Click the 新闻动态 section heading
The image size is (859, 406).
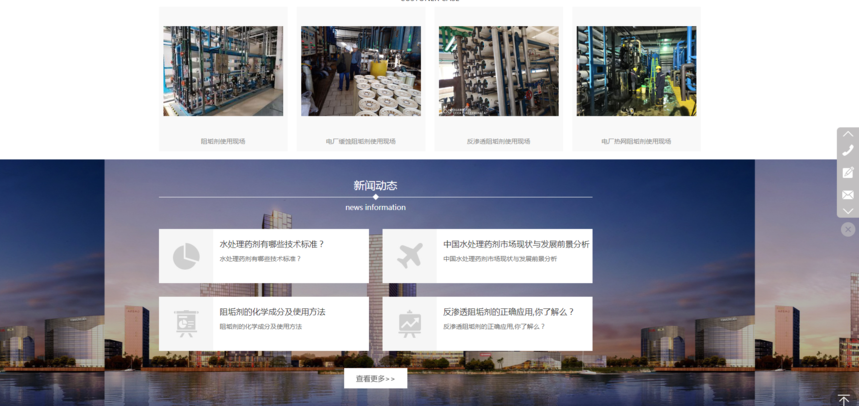[x=375, y=186]
